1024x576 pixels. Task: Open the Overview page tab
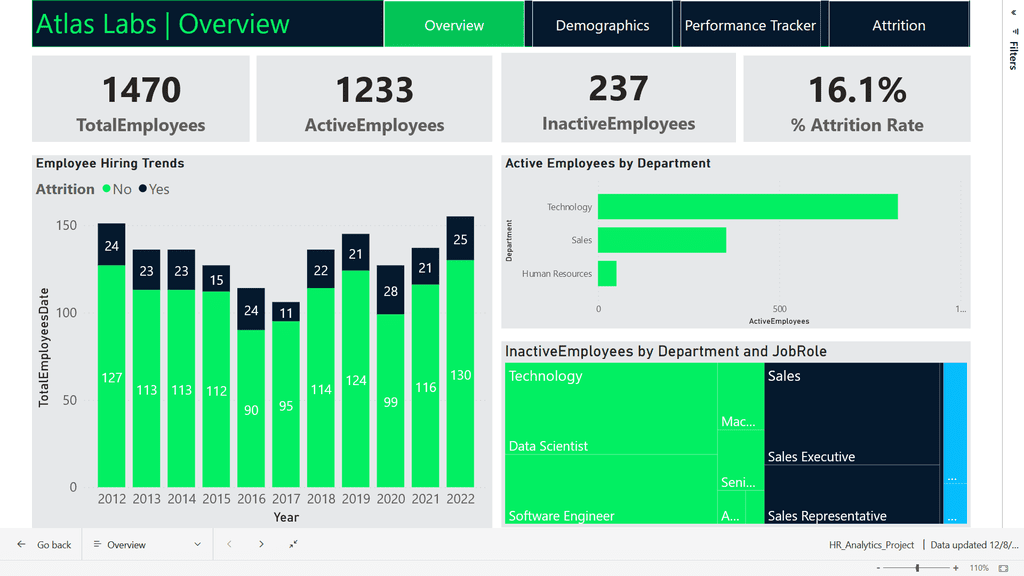(454, 25)
